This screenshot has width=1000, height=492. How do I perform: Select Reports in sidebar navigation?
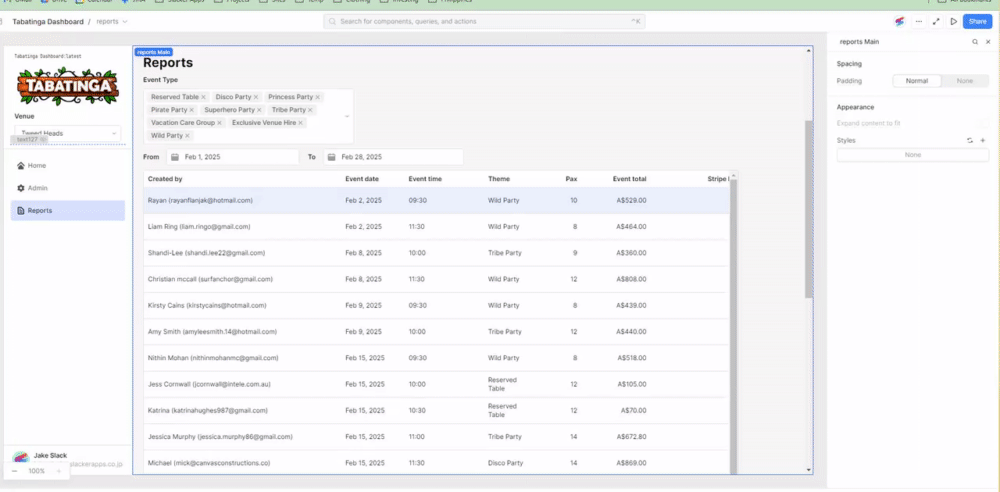(x=68, y=211)
